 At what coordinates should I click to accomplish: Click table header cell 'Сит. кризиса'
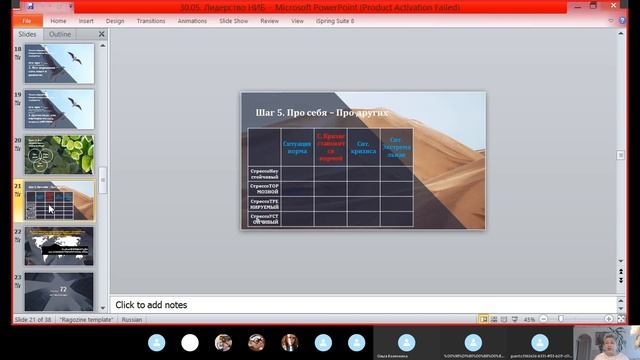[x=363, y=147]
